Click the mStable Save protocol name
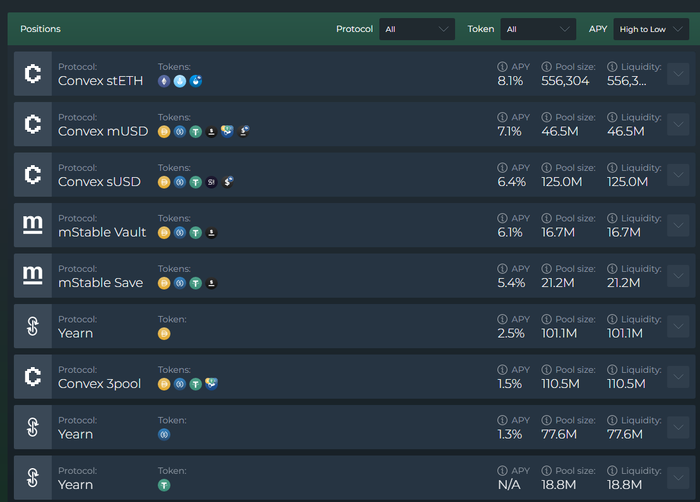The image size is (700, 502). 100,283
